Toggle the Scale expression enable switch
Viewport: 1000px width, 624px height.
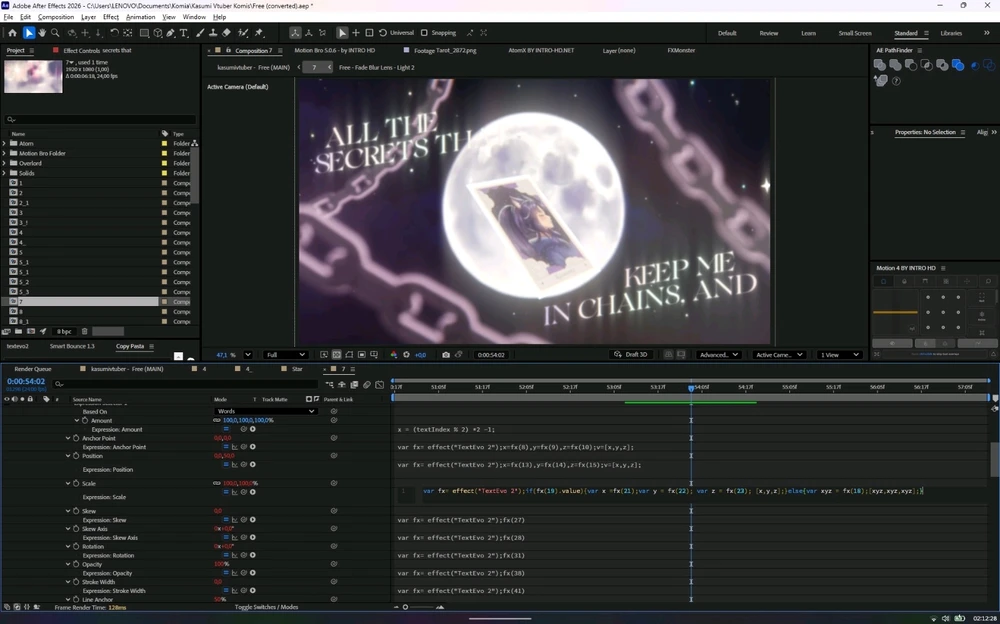(x=226, y=492)
